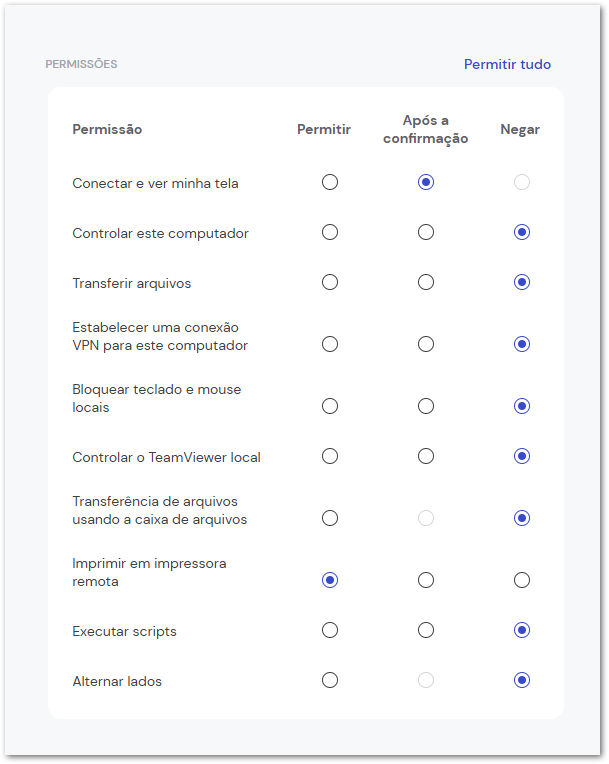The width and height of the screenshot is (609, 764).
Task: Select Após a confirmação for Transferir arquivos
Action: click(x=426, y=282)
